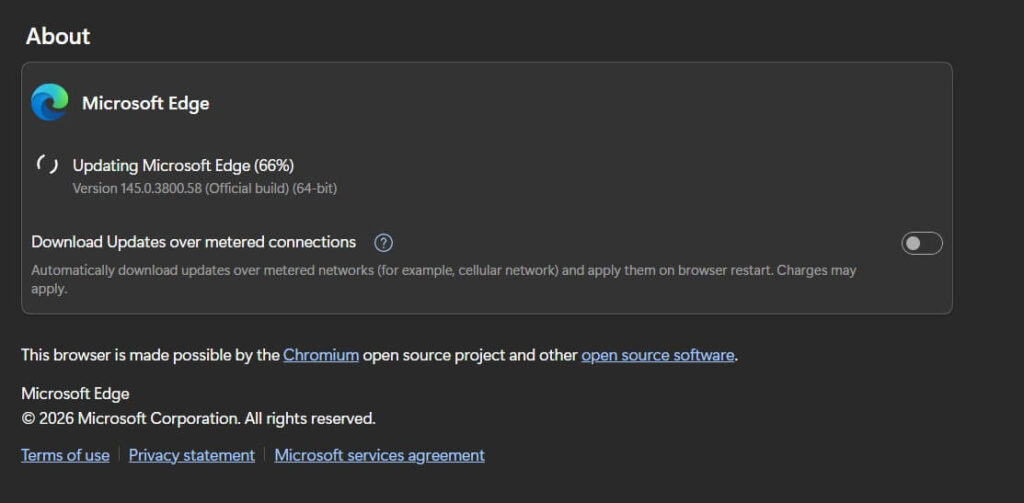
Task: Open the Terms of use link
Action: coord(65,455)
